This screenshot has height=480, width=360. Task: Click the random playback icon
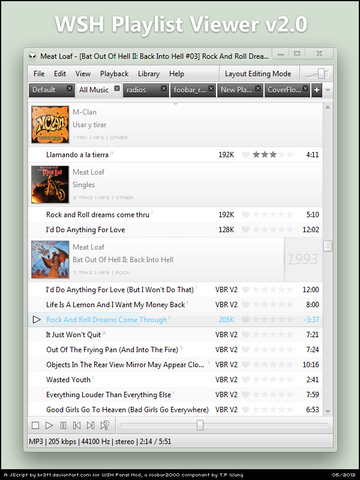(x=105, y=425)
